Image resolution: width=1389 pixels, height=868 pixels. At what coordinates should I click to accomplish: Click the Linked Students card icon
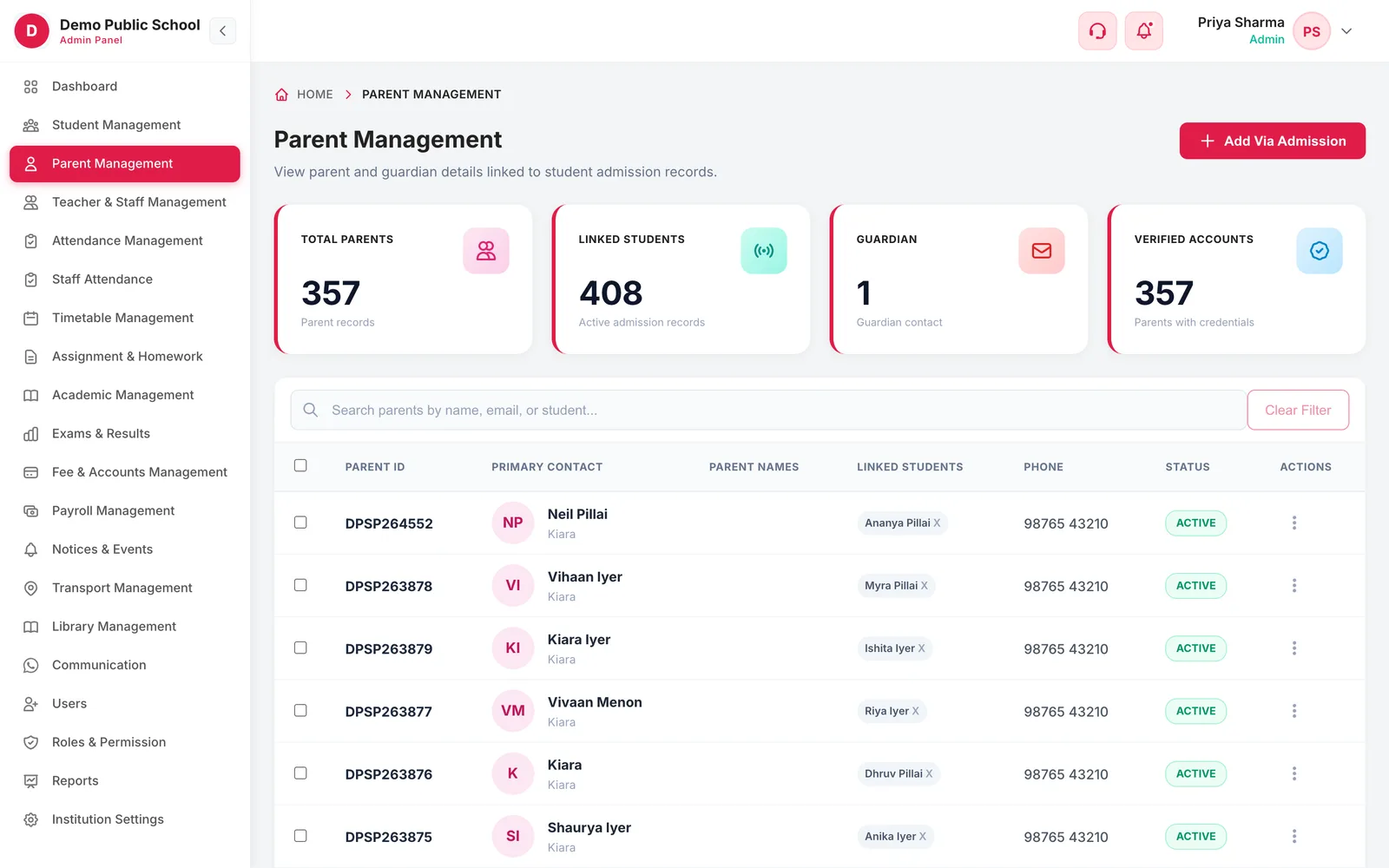point(764,251)
